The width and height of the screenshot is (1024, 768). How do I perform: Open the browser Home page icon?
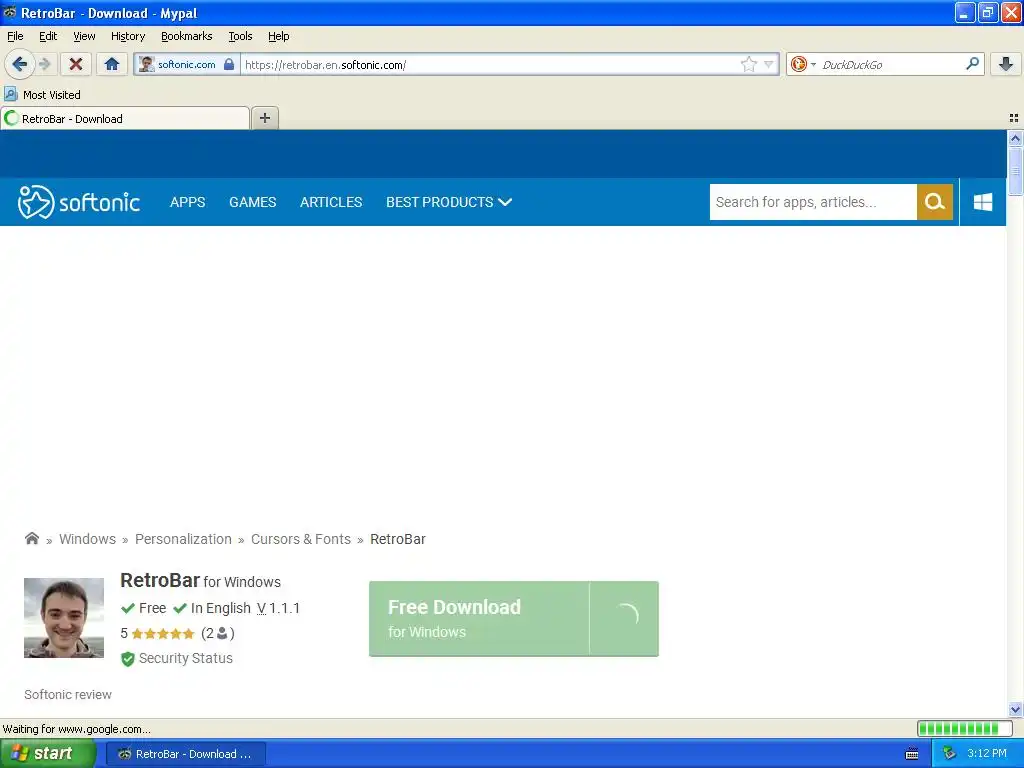pos(112,64)
